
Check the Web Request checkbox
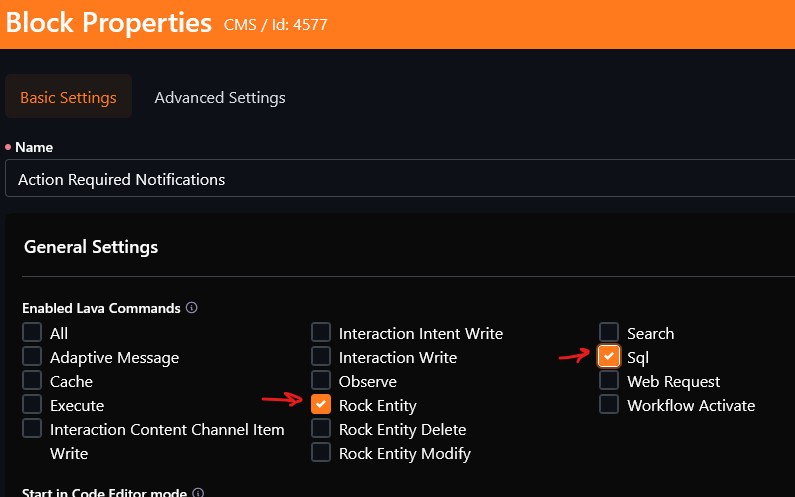(609, 381)
